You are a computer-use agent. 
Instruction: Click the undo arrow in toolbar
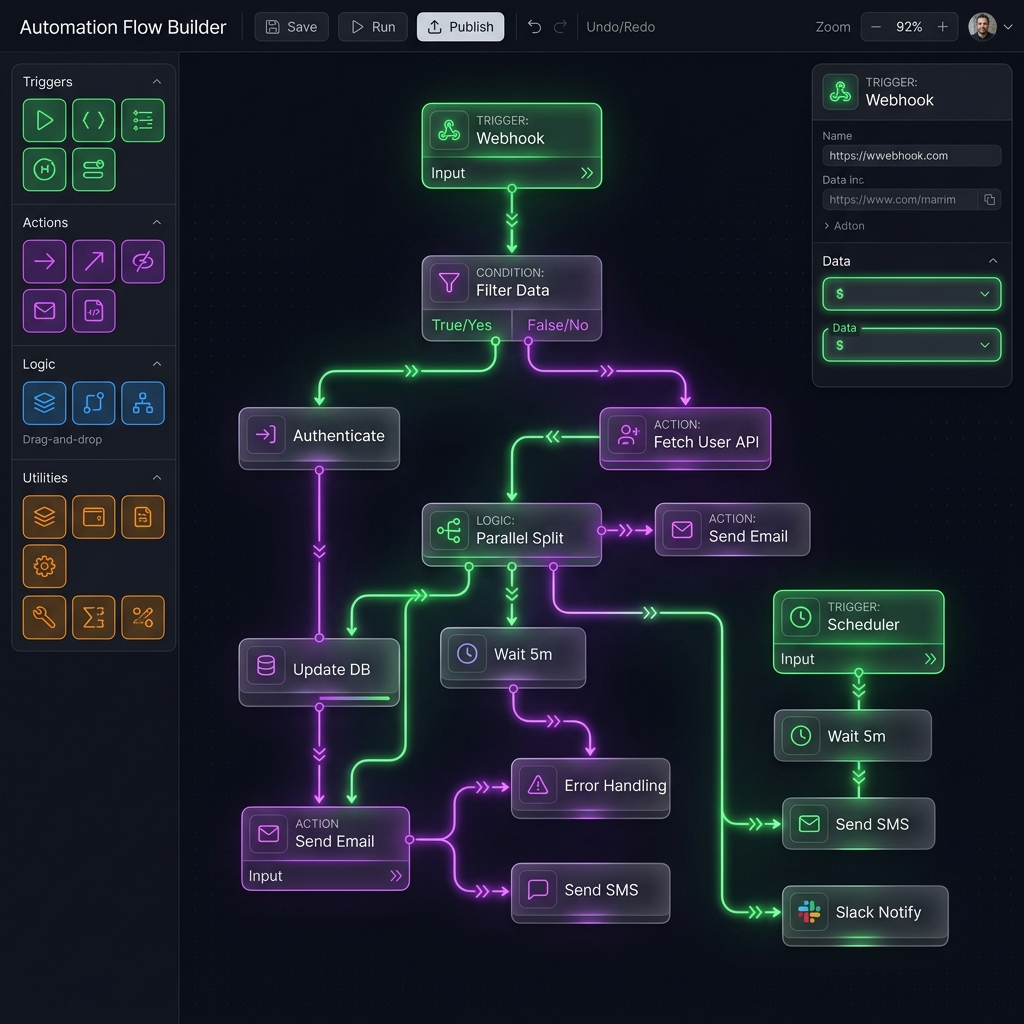534,27
